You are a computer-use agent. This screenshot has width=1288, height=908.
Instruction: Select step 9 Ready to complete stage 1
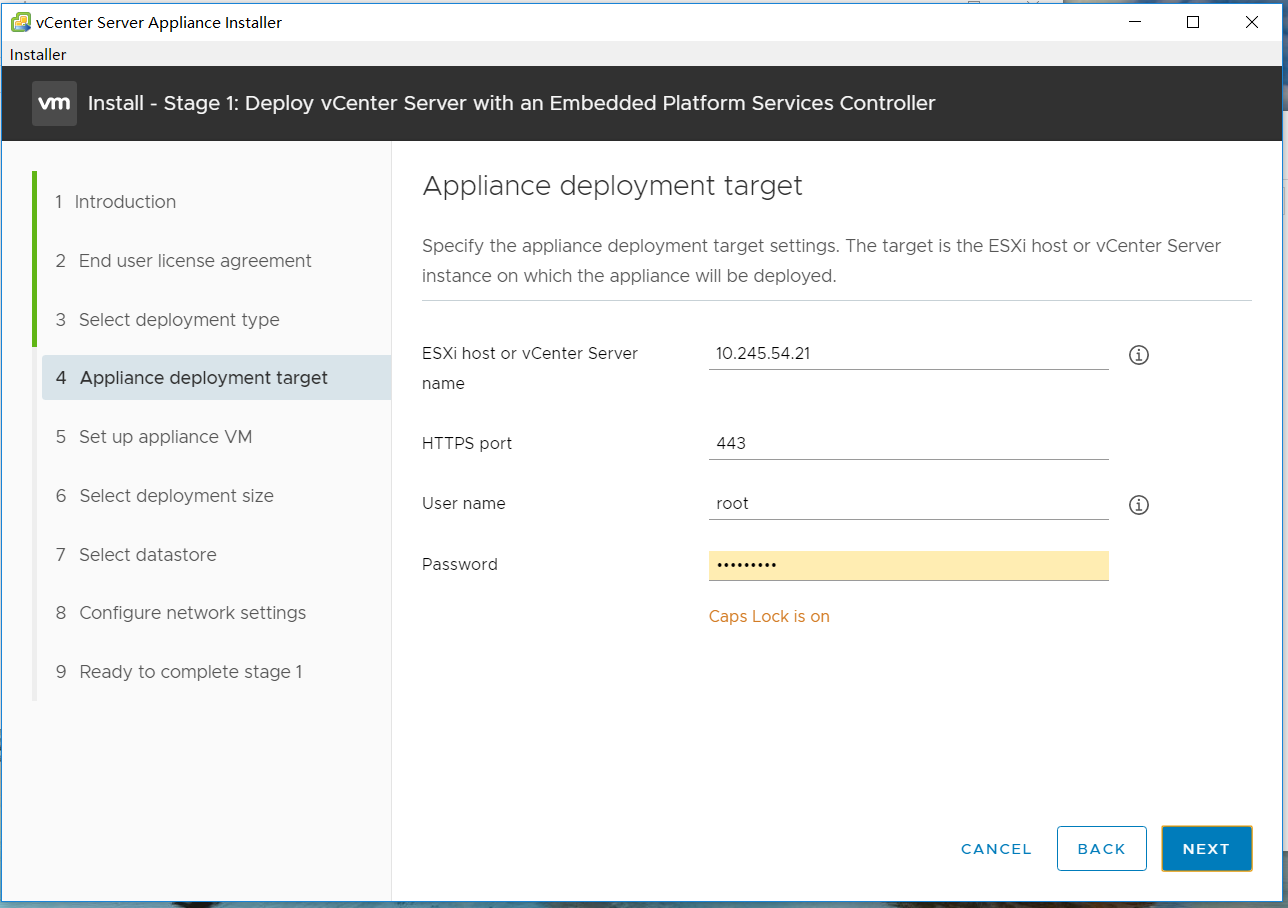(179, 672)
